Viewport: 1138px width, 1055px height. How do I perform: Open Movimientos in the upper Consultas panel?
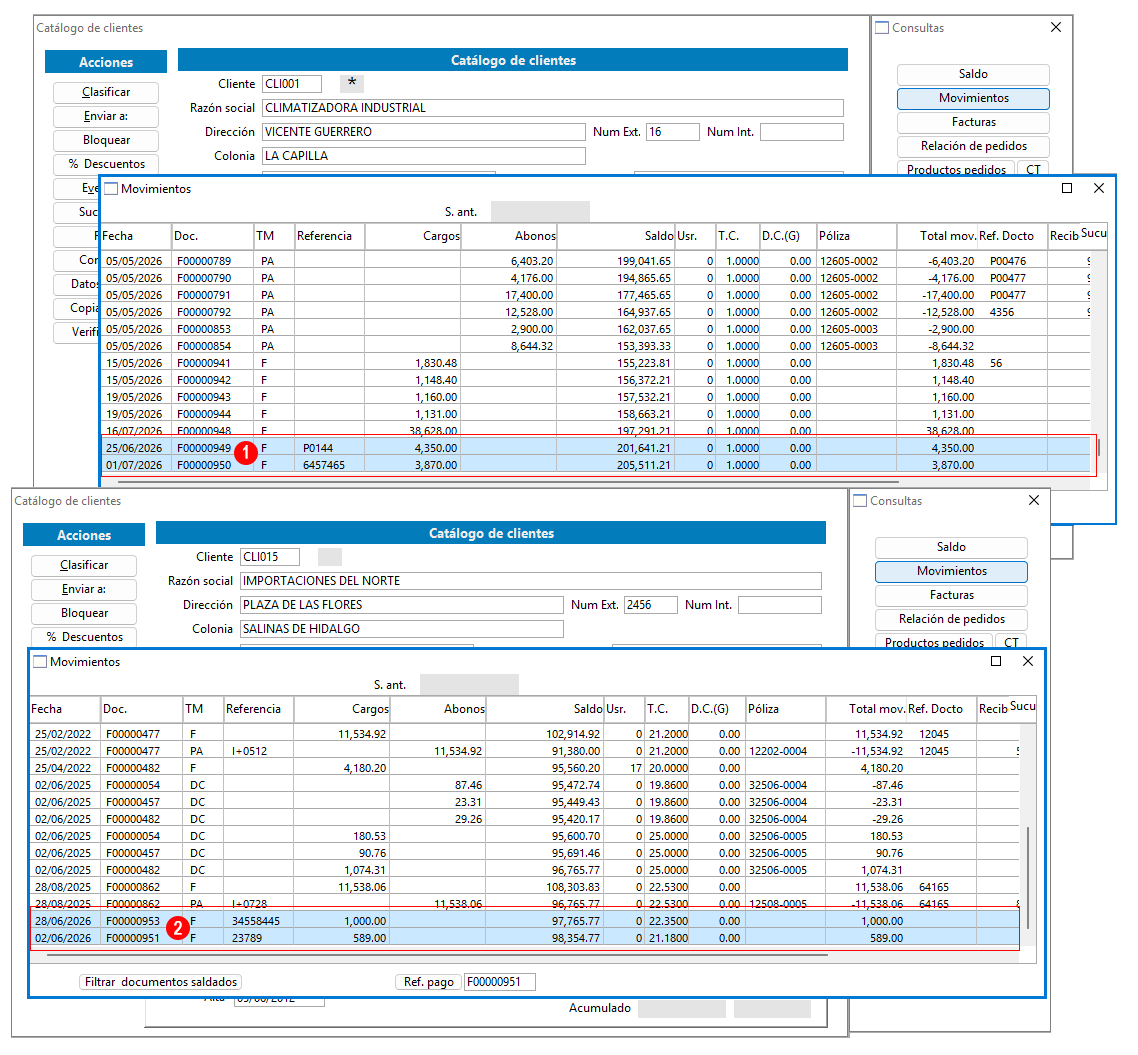pyautogui.click(x=973, y=98)
